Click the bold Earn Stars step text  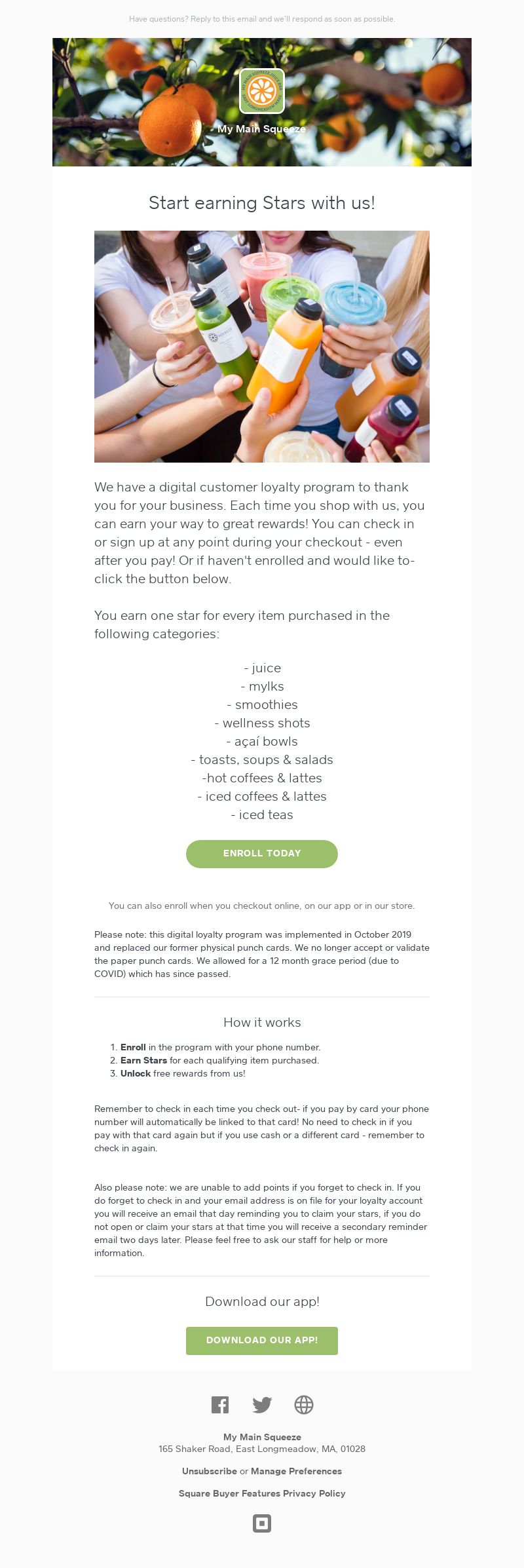[144, 1060]
